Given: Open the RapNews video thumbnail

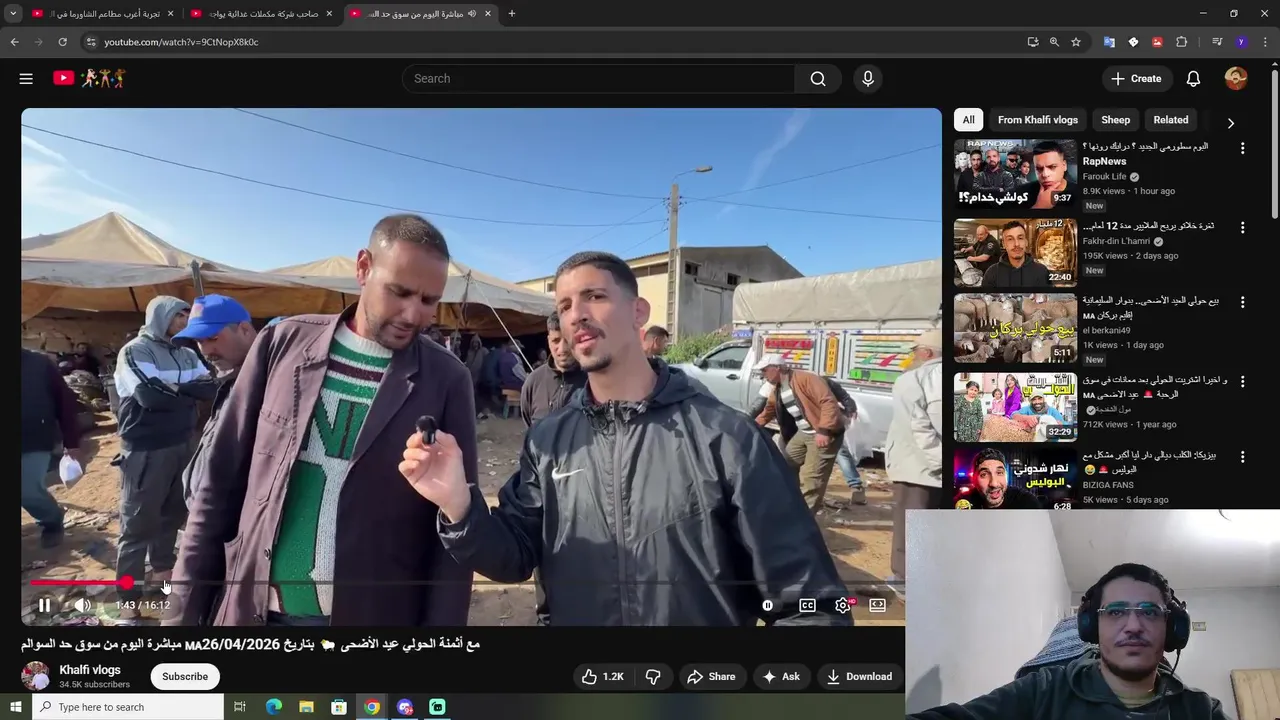Looking at the screenshot, I should (x=1015, y=174).
